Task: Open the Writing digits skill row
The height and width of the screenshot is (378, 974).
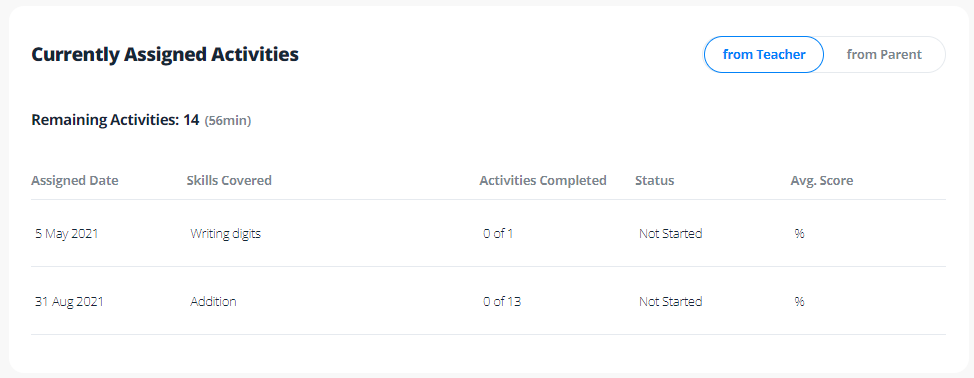Action: [488, 233]
